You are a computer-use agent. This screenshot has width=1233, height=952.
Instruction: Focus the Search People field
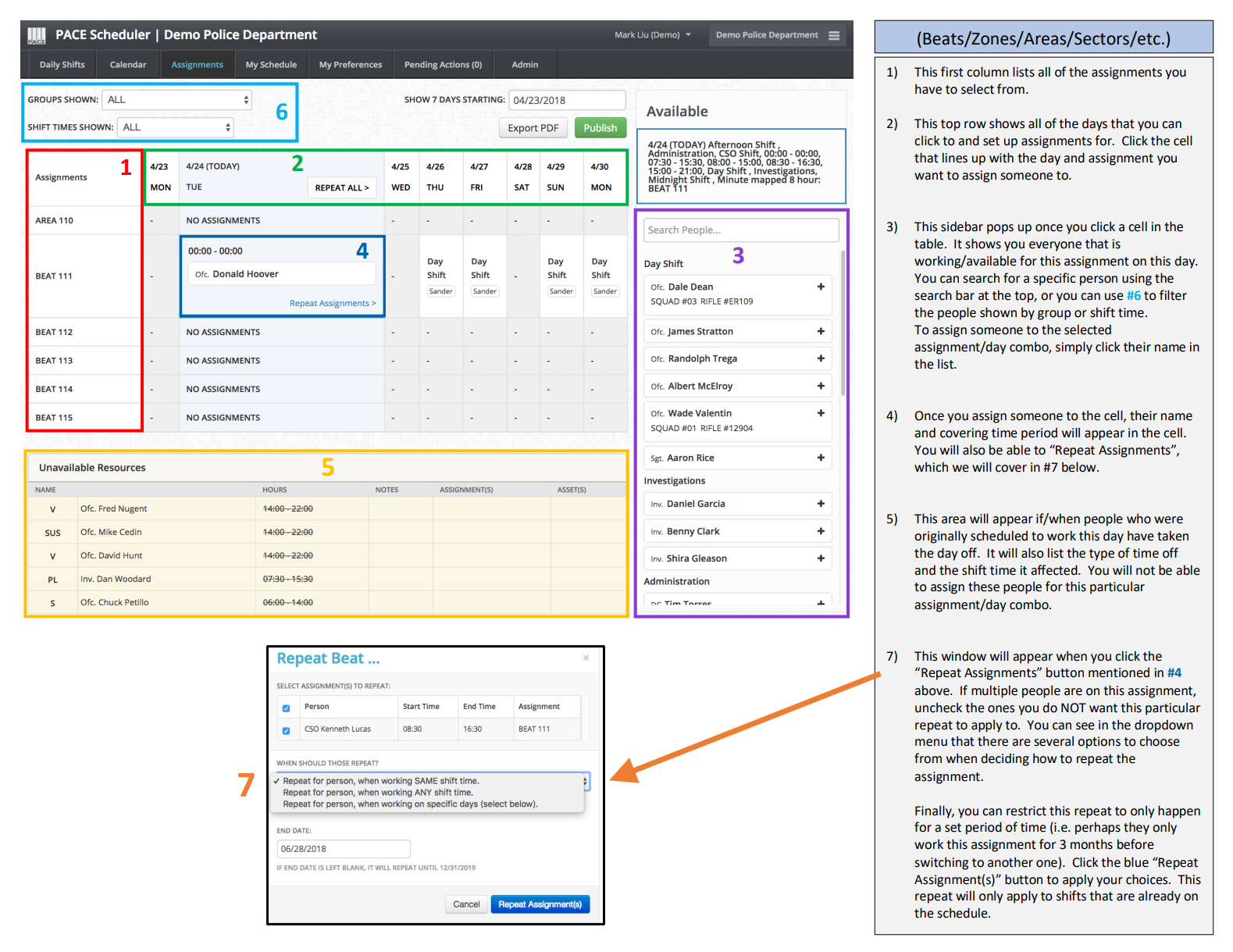click(x=741, y=230)
